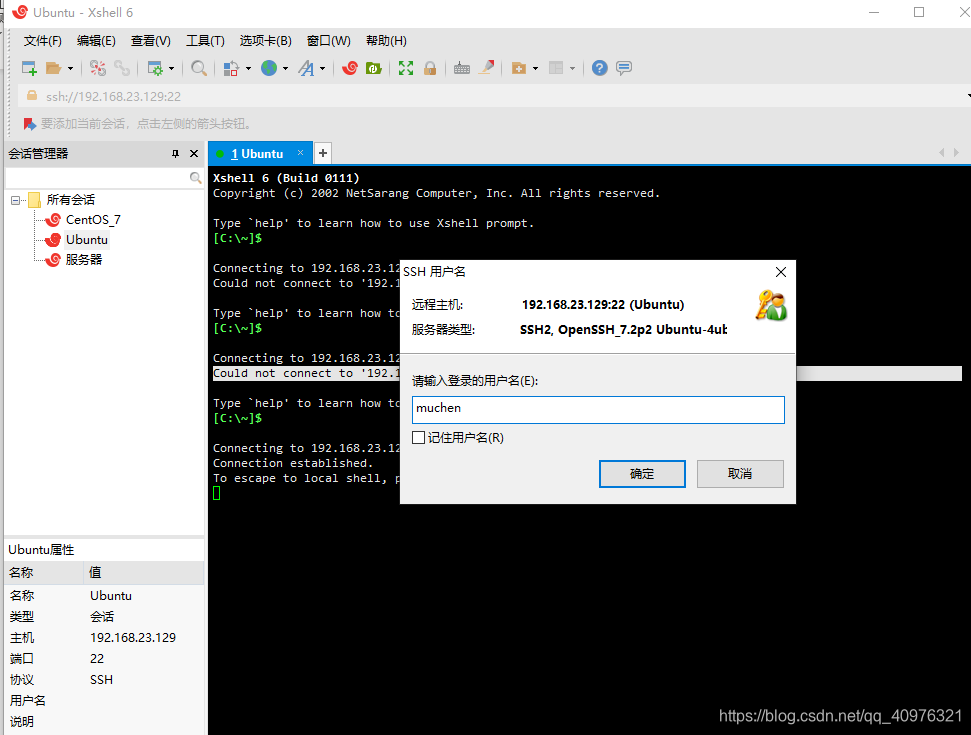Open the dropdown next to Open folder icon
The height and width of the screenshot is (735, 971).
pyautogui.click(x=70, y=68)
